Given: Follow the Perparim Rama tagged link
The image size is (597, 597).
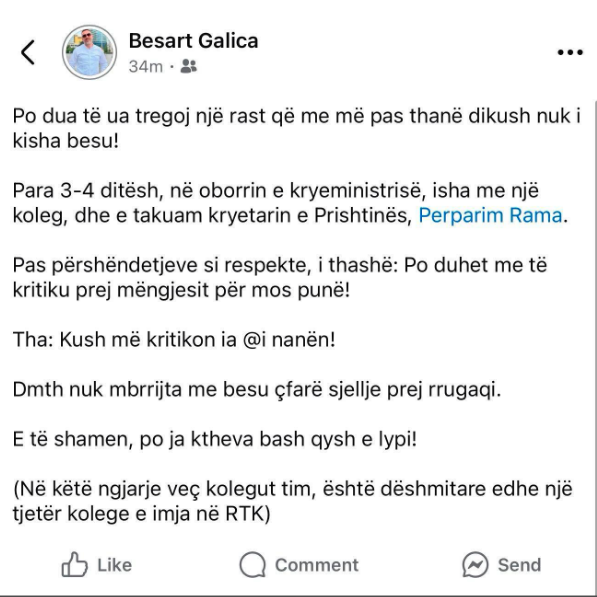Looking at the screenshot, I should tap(490, 215).
